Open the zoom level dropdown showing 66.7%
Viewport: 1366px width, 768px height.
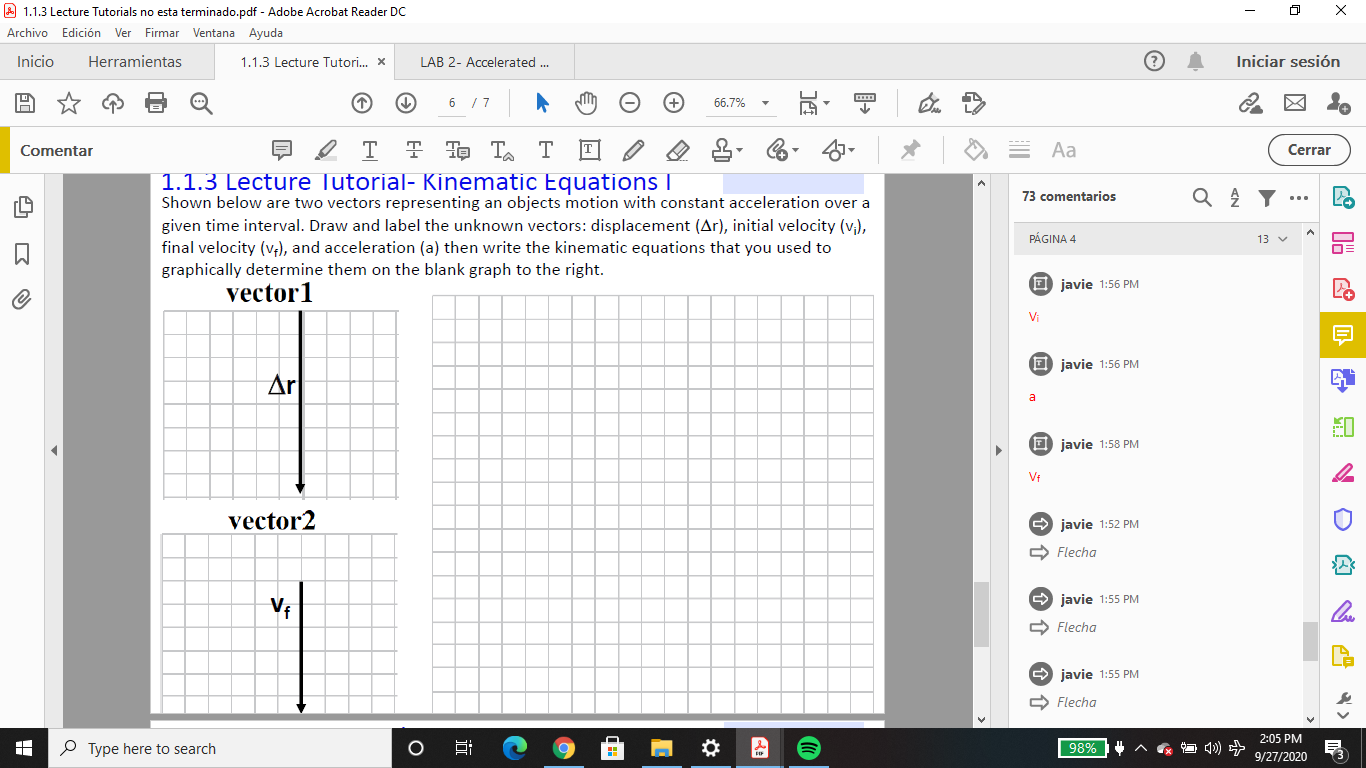[x=763, y=103]
